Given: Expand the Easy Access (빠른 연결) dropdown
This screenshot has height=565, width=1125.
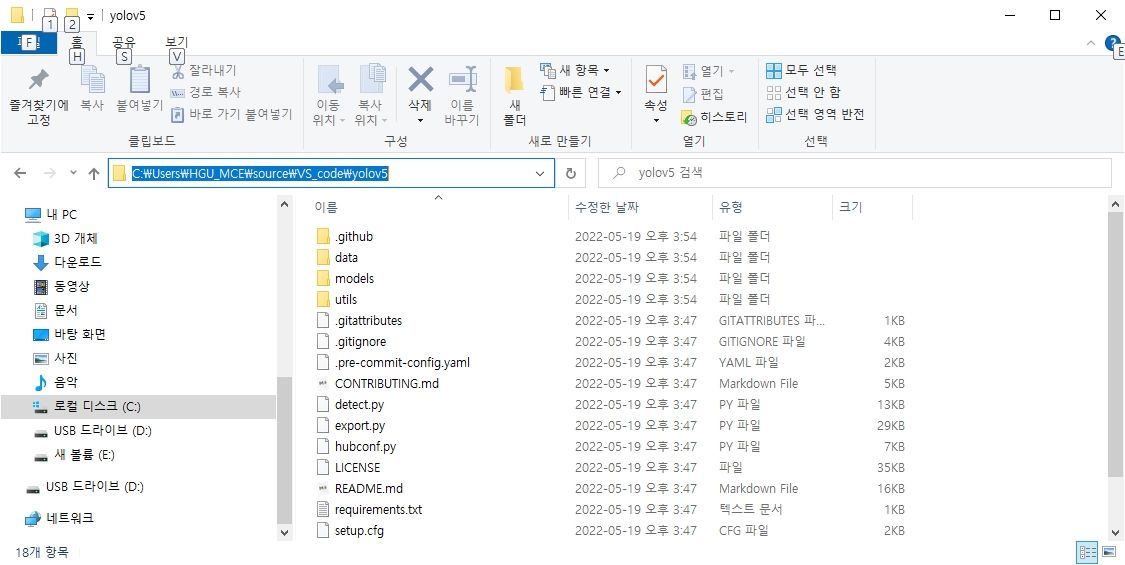Looking at the screenshot, I should [618, 92].
